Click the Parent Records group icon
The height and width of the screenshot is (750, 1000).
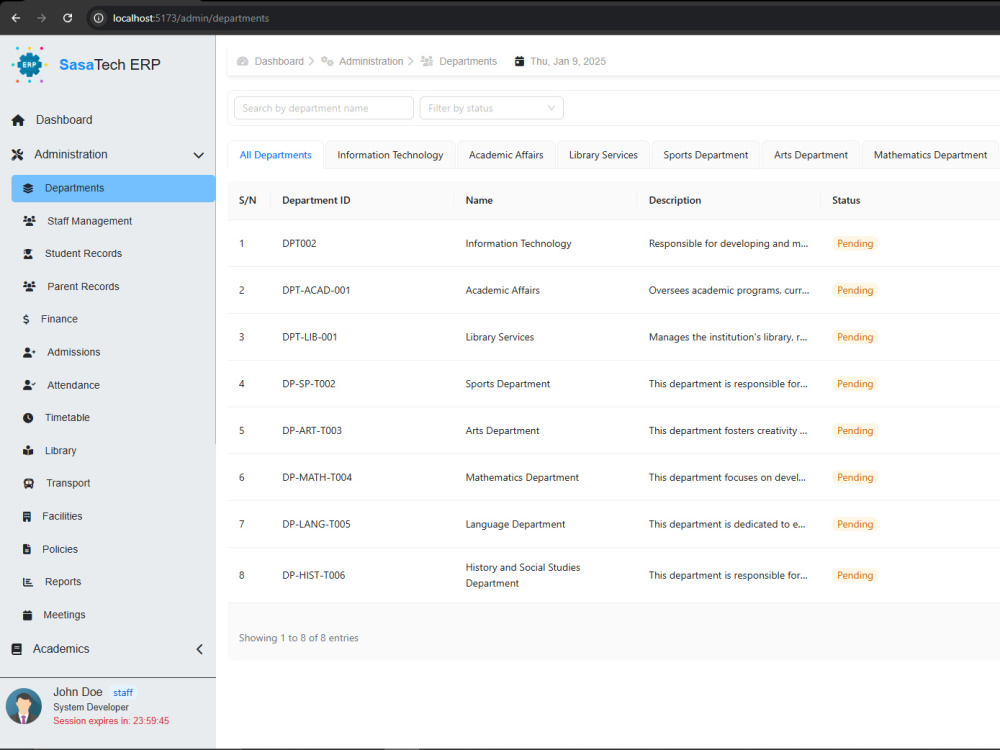(x=29, y=286)
